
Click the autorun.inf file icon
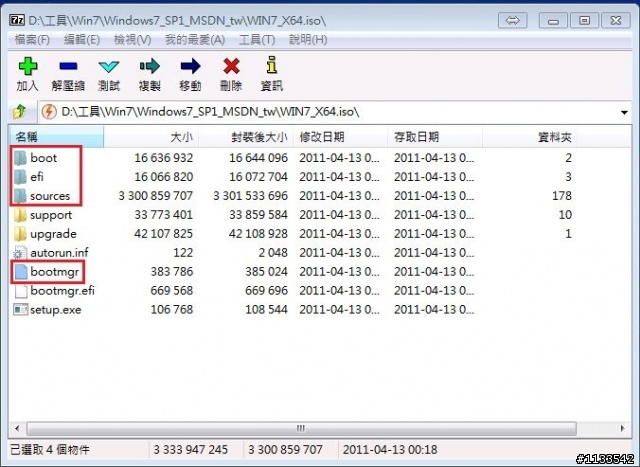pyautogui.click(x=20, y=253)
